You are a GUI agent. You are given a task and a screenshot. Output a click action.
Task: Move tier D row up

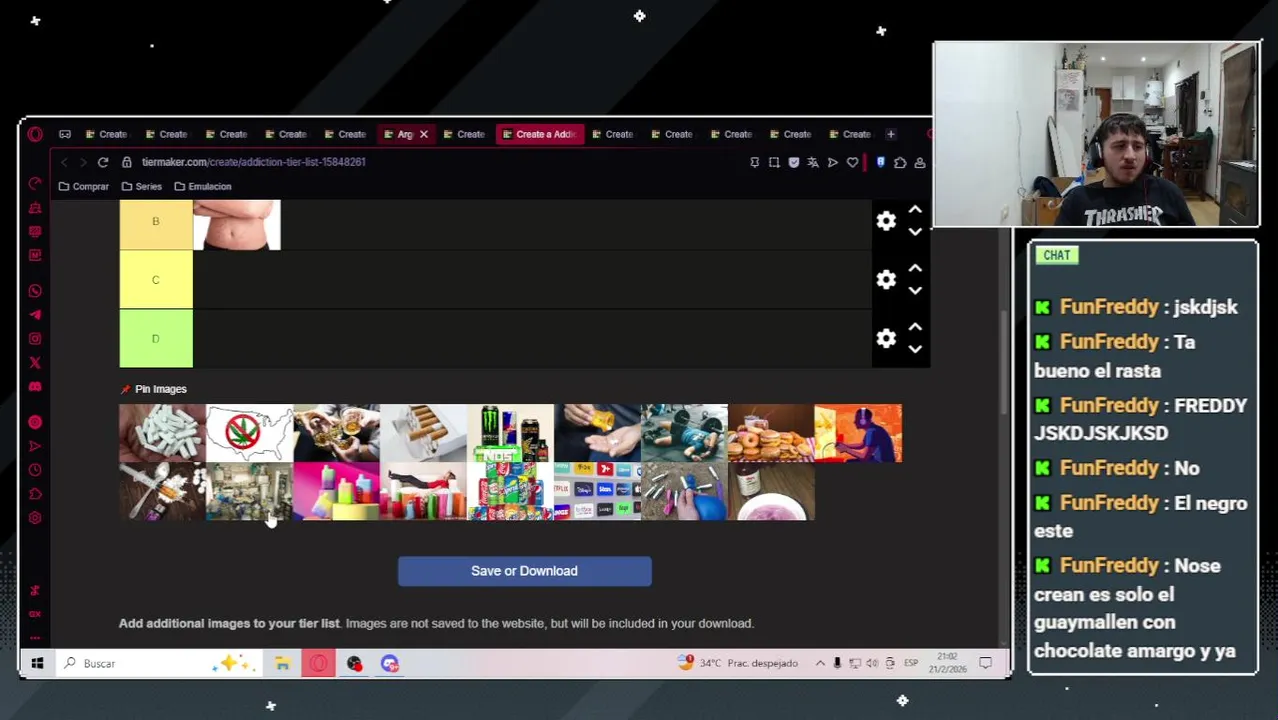coord(915,327)
